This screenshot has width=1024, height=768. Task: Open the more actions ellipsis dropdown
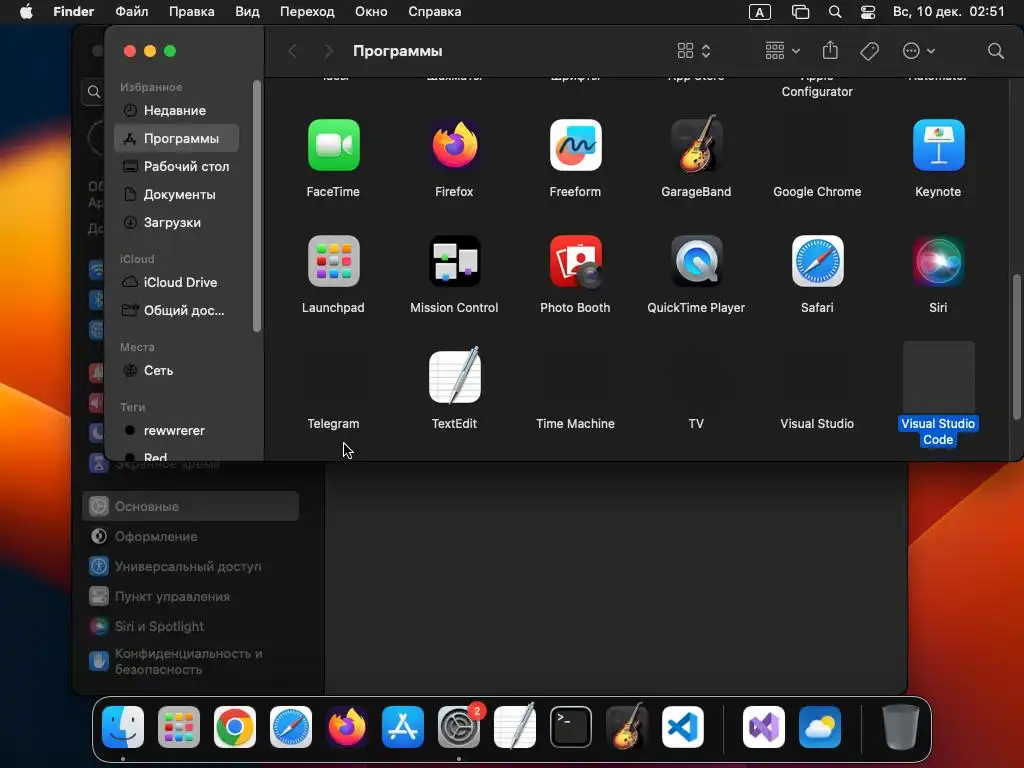pyautogui.click(x=918, y=51)
